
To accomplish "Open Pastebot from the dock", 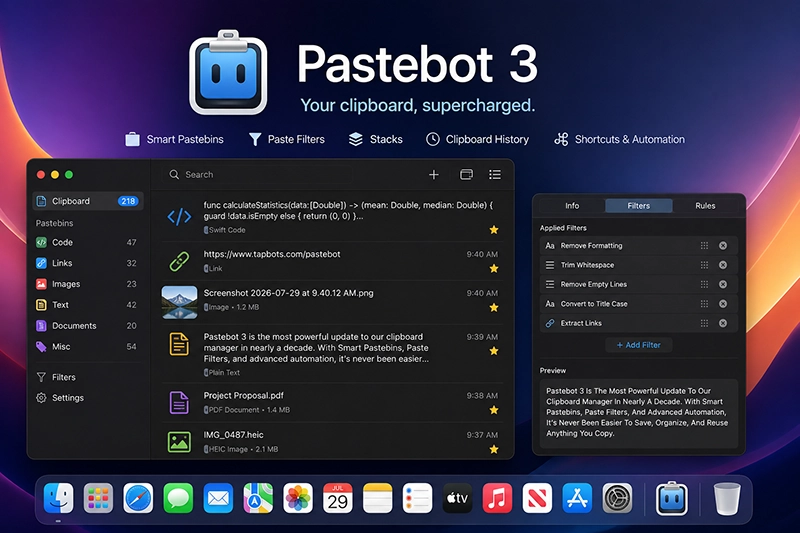I will coord(671,498).
